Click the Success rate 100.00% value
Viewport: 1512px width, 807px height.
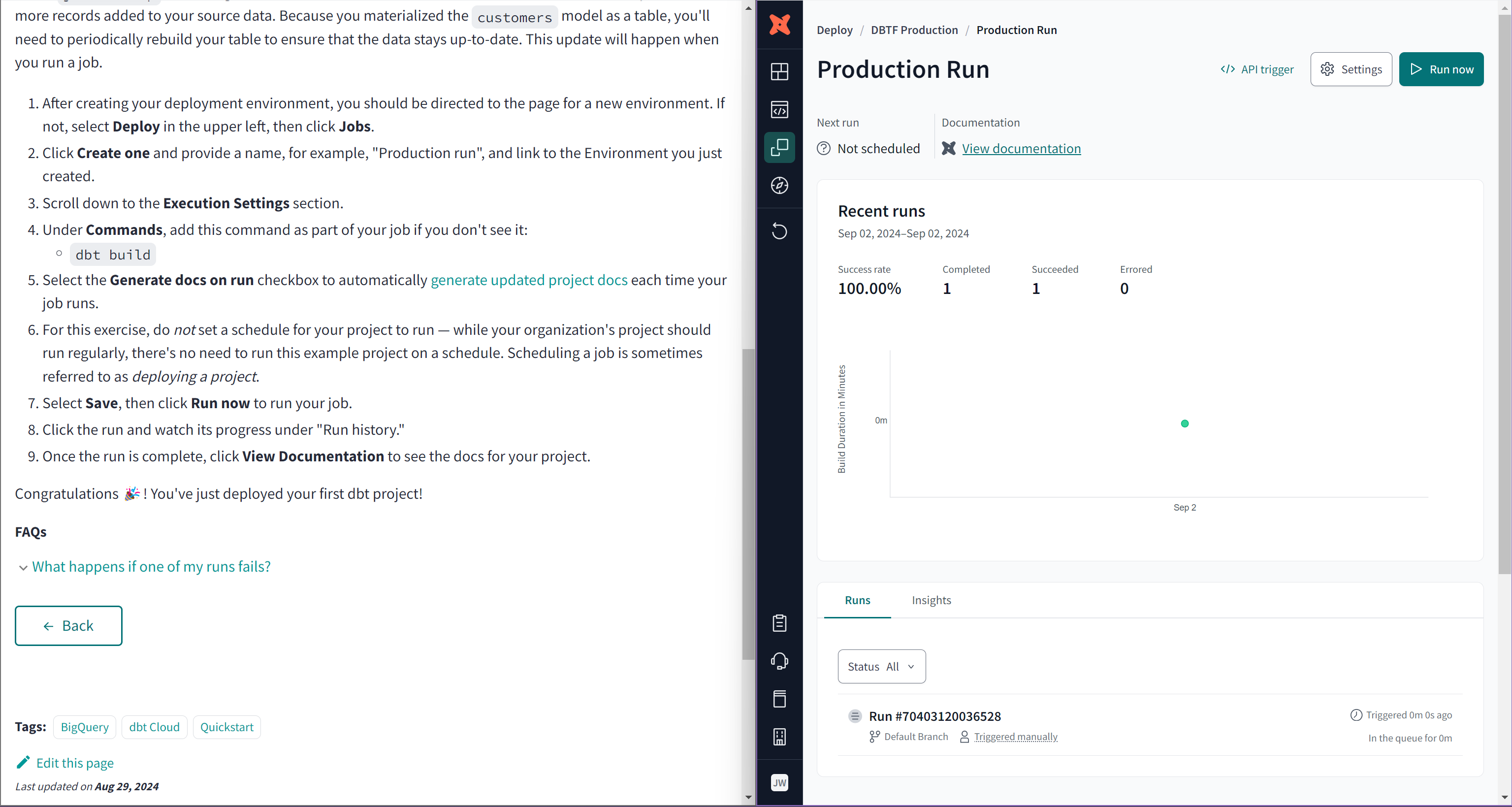(x=869, y=288)
